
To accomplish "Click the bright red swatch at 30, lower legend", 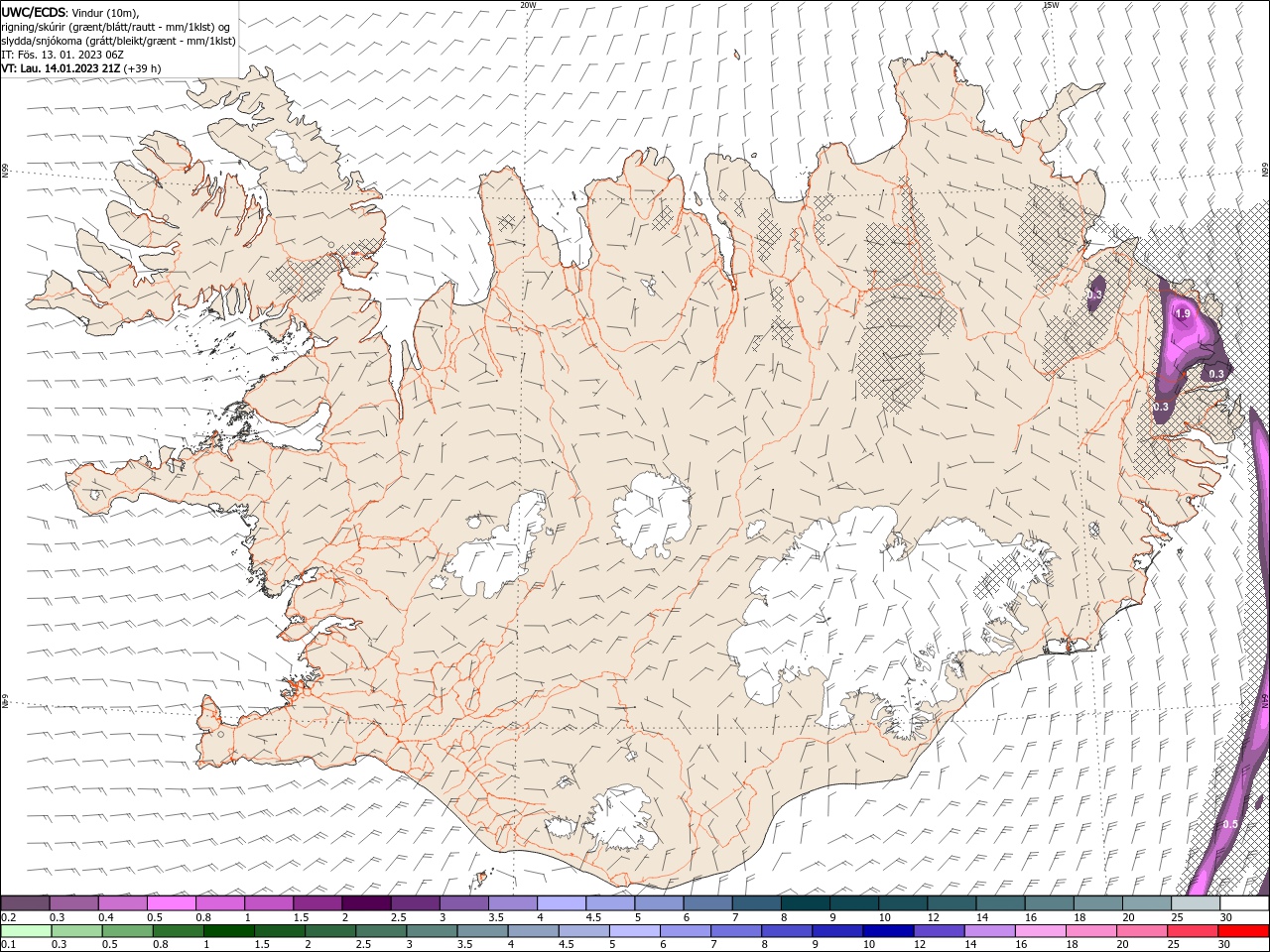I will [1242, 931].
